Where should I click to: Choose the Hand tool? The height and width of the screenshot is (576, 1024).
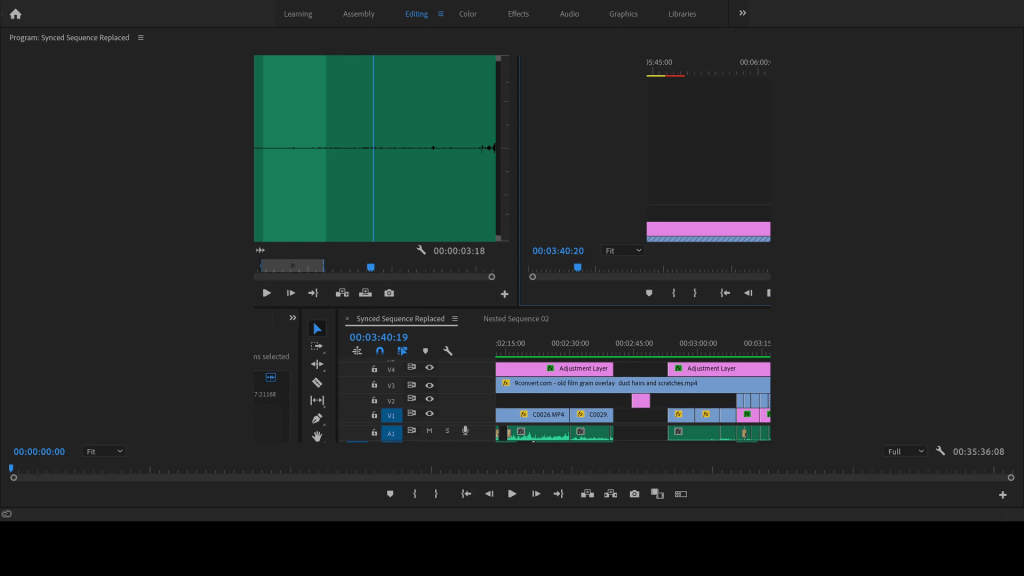click(x=317, y=436)
